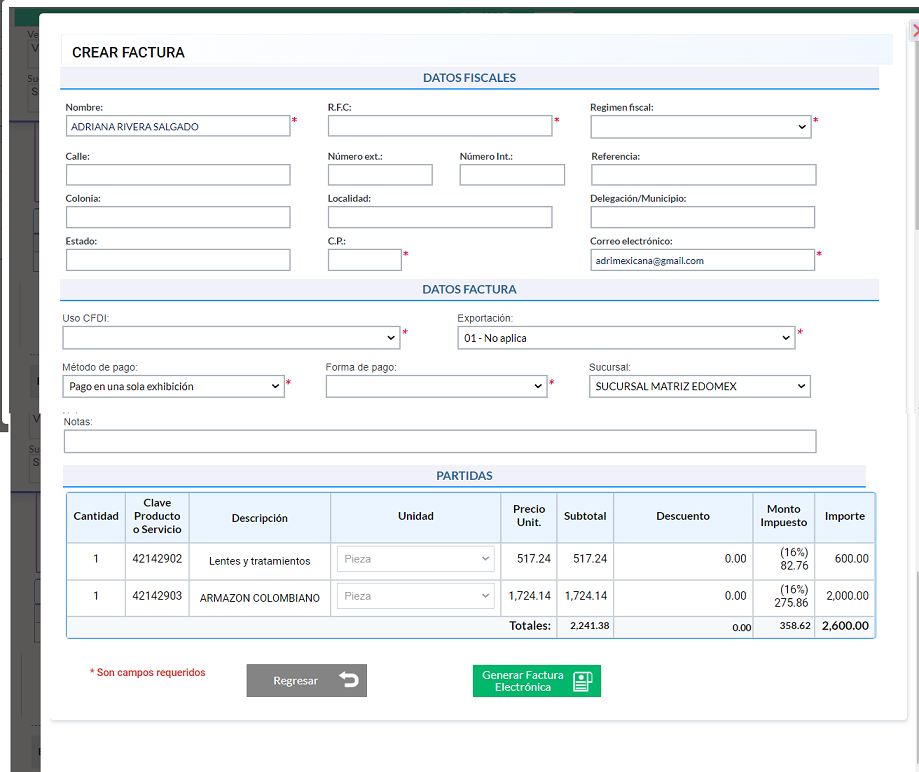Click the 2,241.38 subtotal total
919x772 pixels.
pos(590,625)
